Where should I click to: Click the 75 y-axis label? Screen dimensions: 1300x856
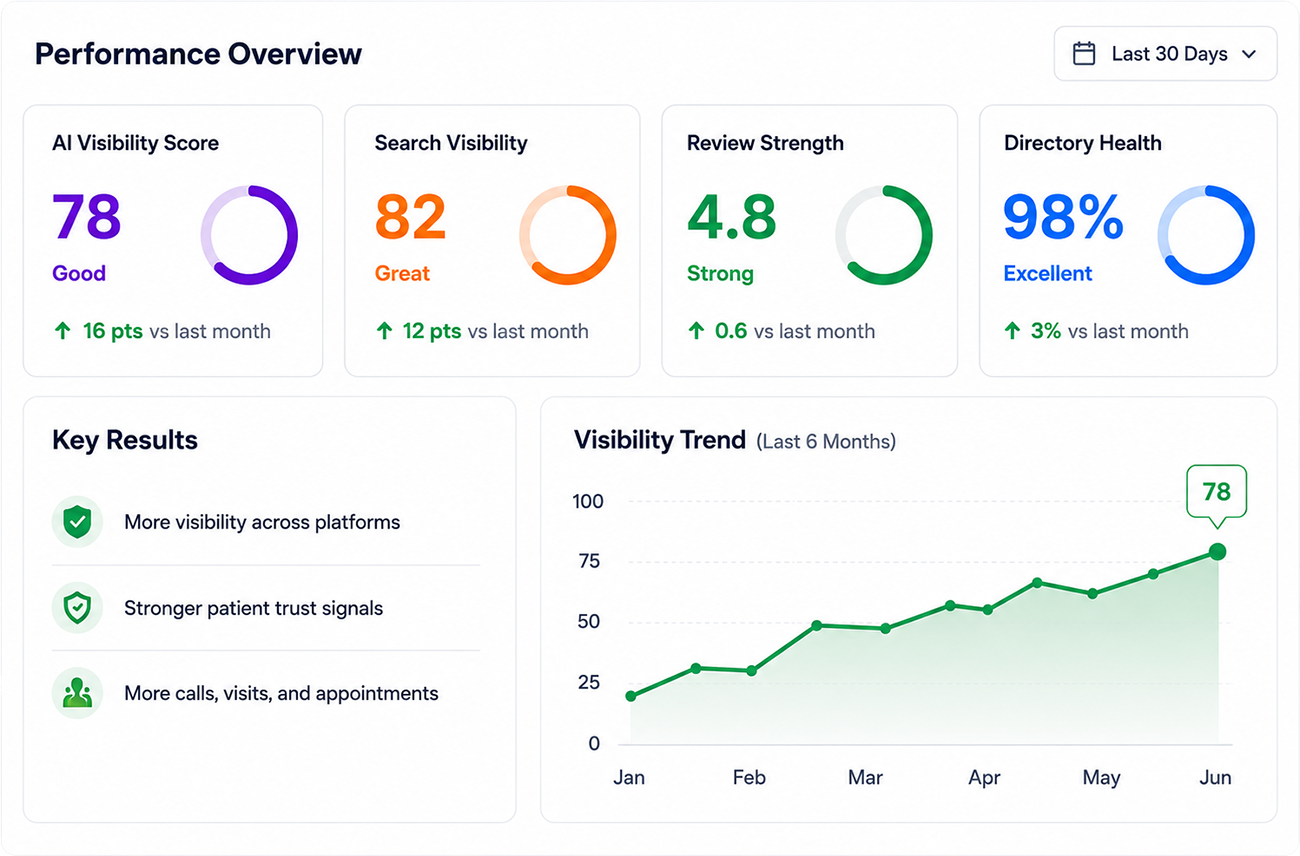[x=588, y=562]
